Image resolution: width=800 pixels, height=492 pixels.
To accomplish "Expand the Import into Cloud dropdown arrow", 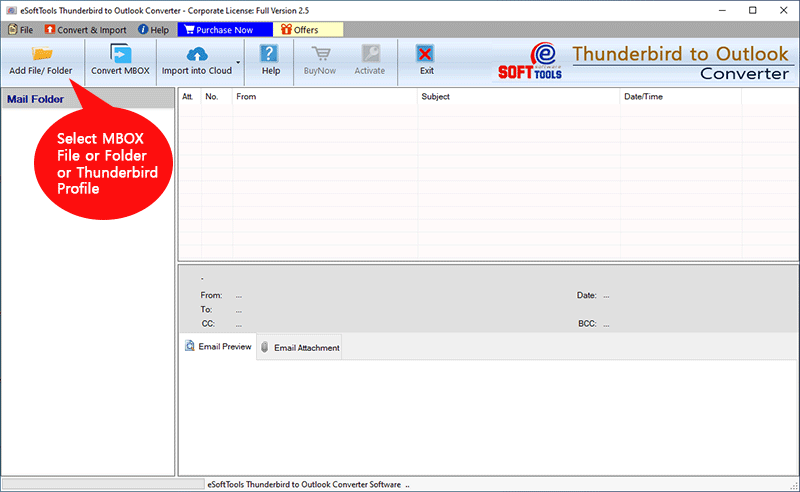I will pyautogui.click(x=238, y=62).
